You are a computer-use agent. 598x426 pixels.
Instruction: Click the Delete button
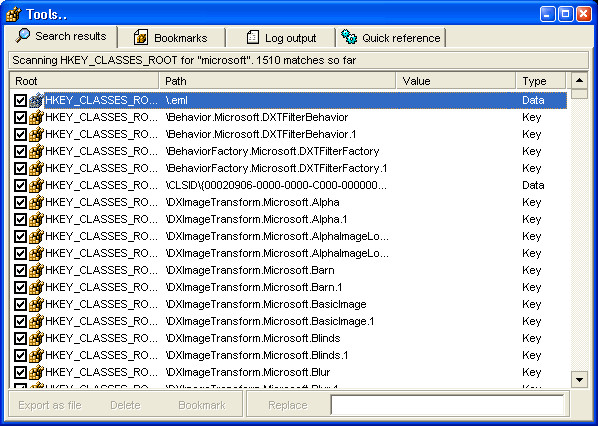[125, 405]
